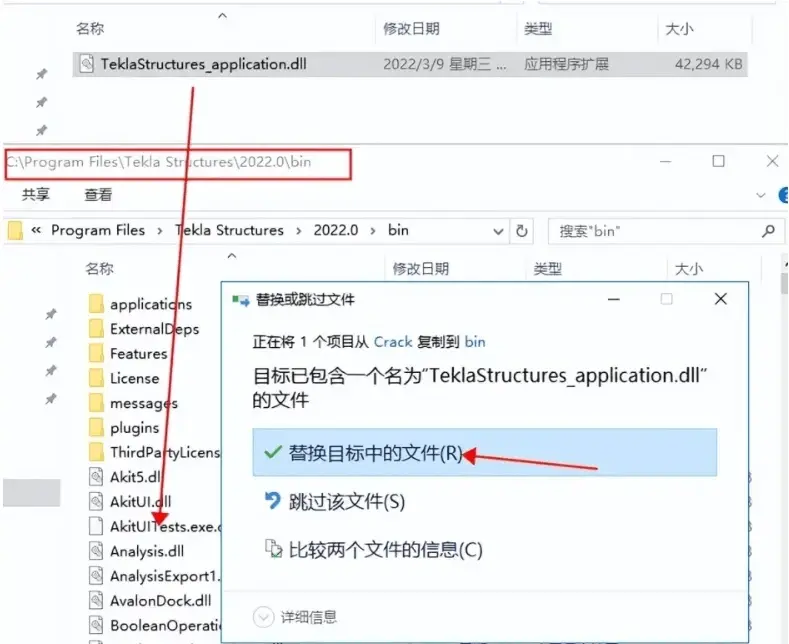This screenshot has width=789, height=644.
Task: Sort top window by 大小 column
Action: (679, 29)
